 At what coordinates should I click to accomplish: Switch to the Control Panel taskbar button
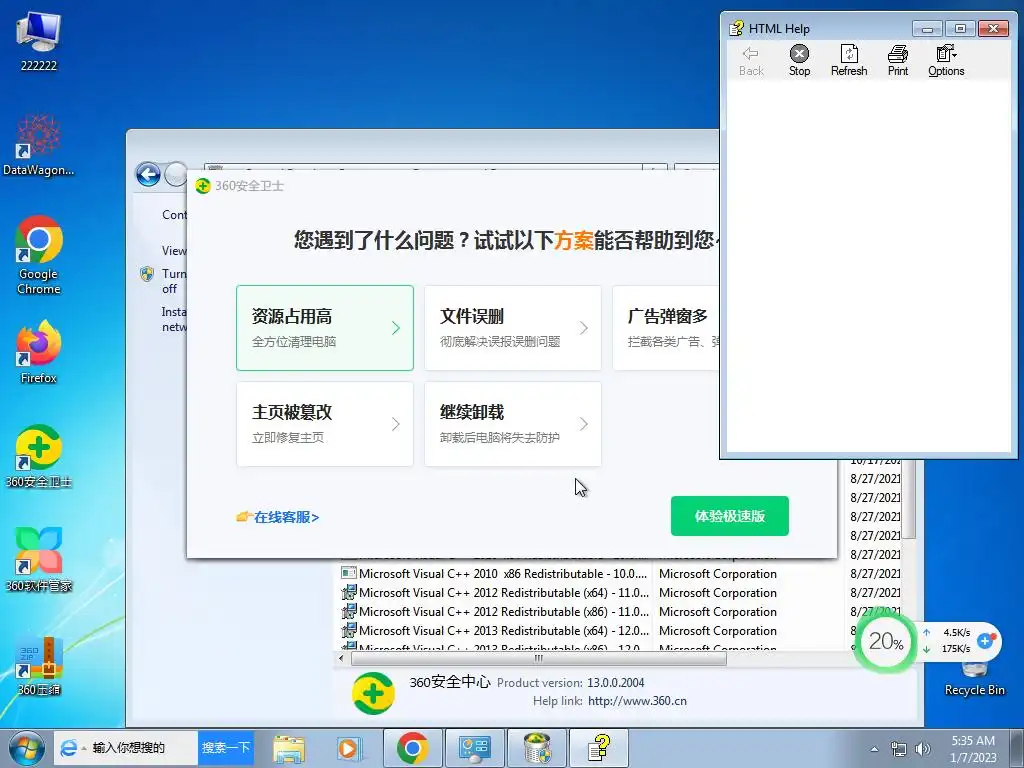[x=475, y=748]
